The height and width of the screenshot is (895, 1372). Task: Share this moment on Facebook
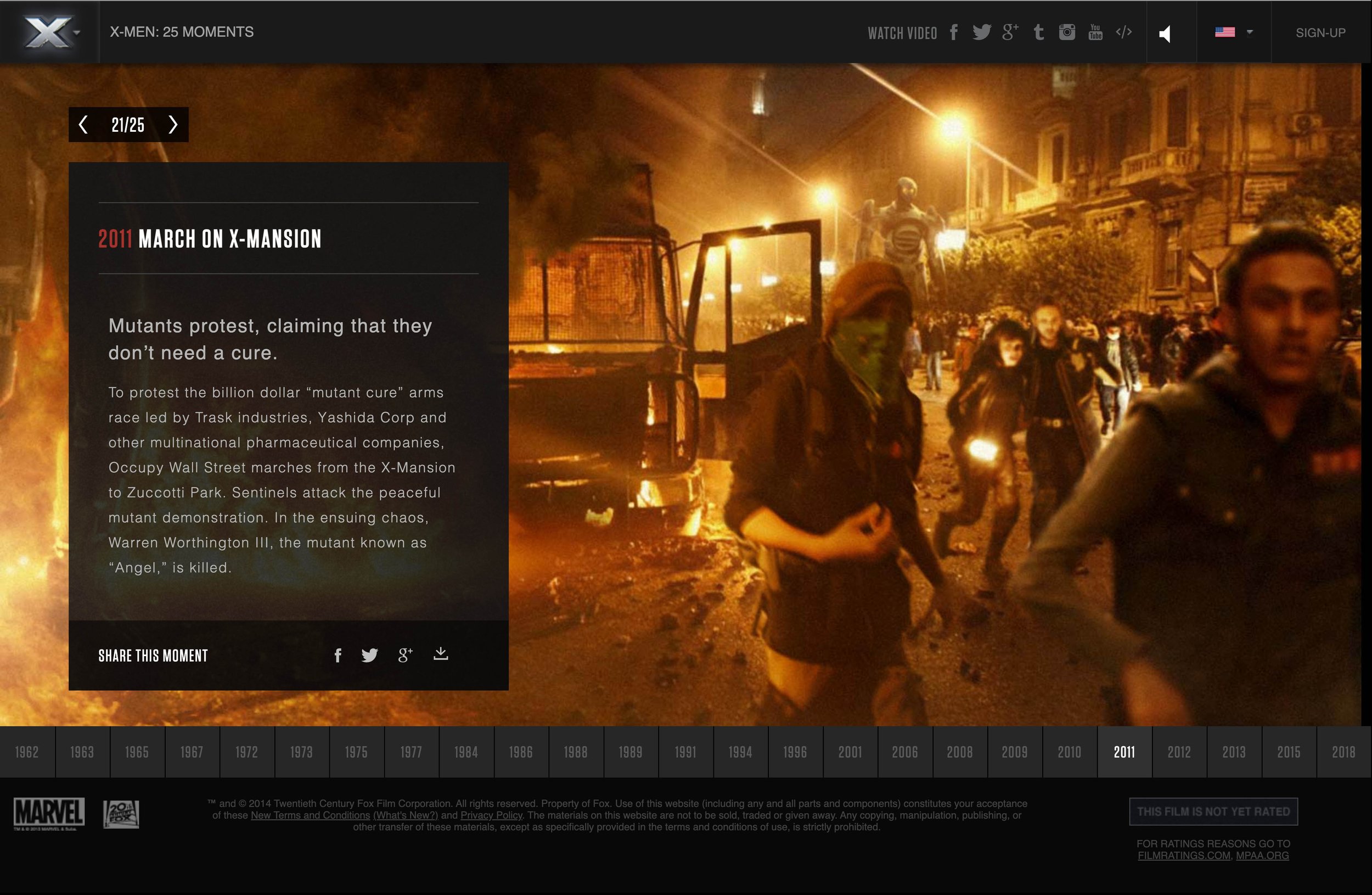click(338, 655)
